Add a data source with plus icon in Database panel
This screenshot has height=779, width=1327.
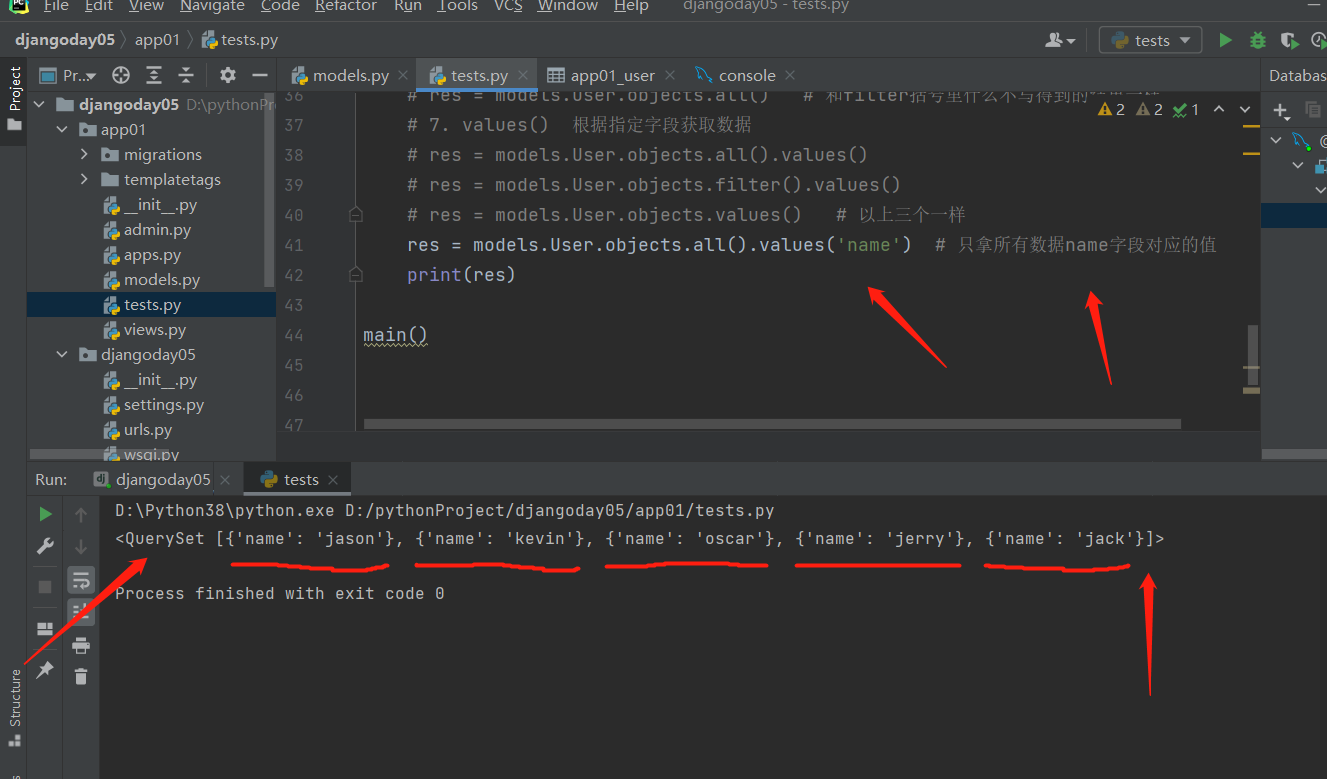coord(1280,110)
